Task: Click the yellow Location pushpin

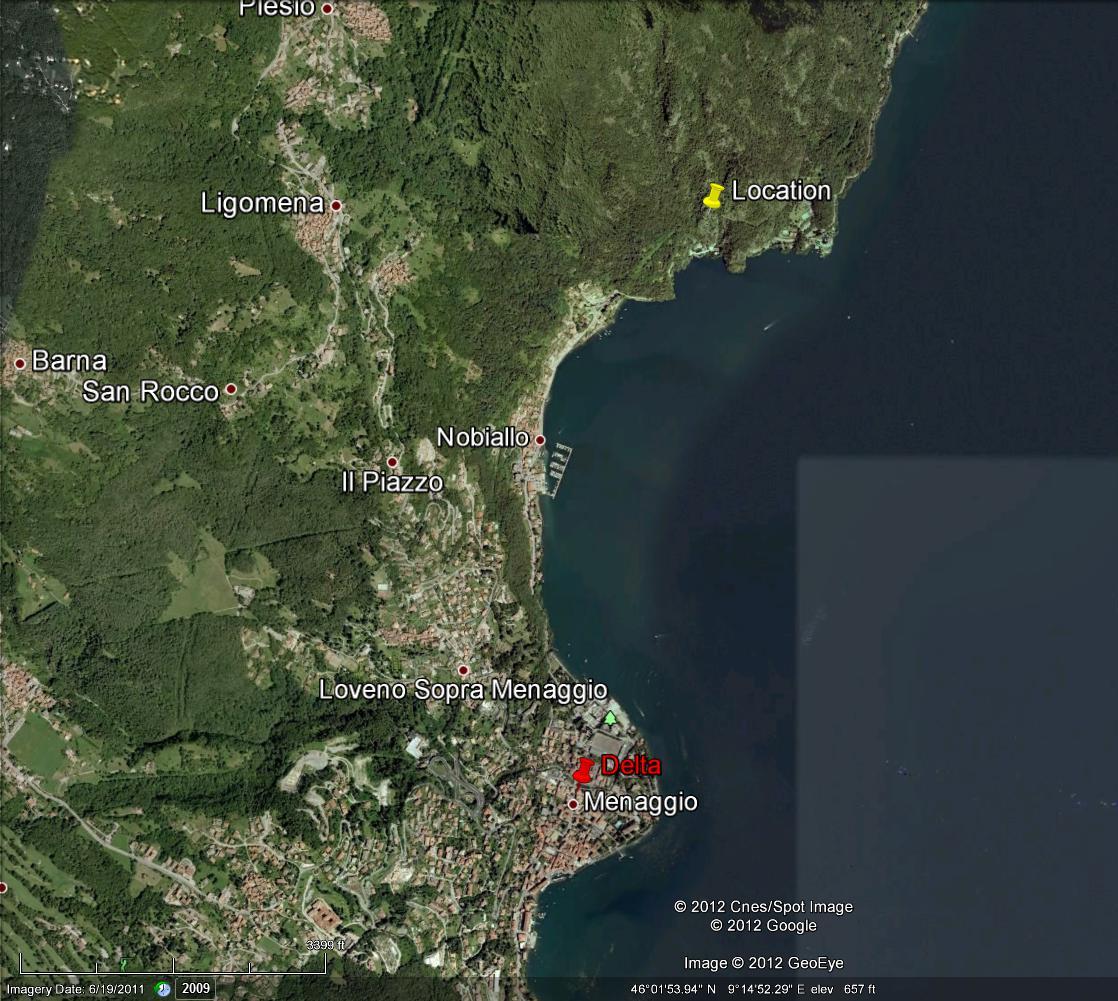Action: [x=713, y=196]
